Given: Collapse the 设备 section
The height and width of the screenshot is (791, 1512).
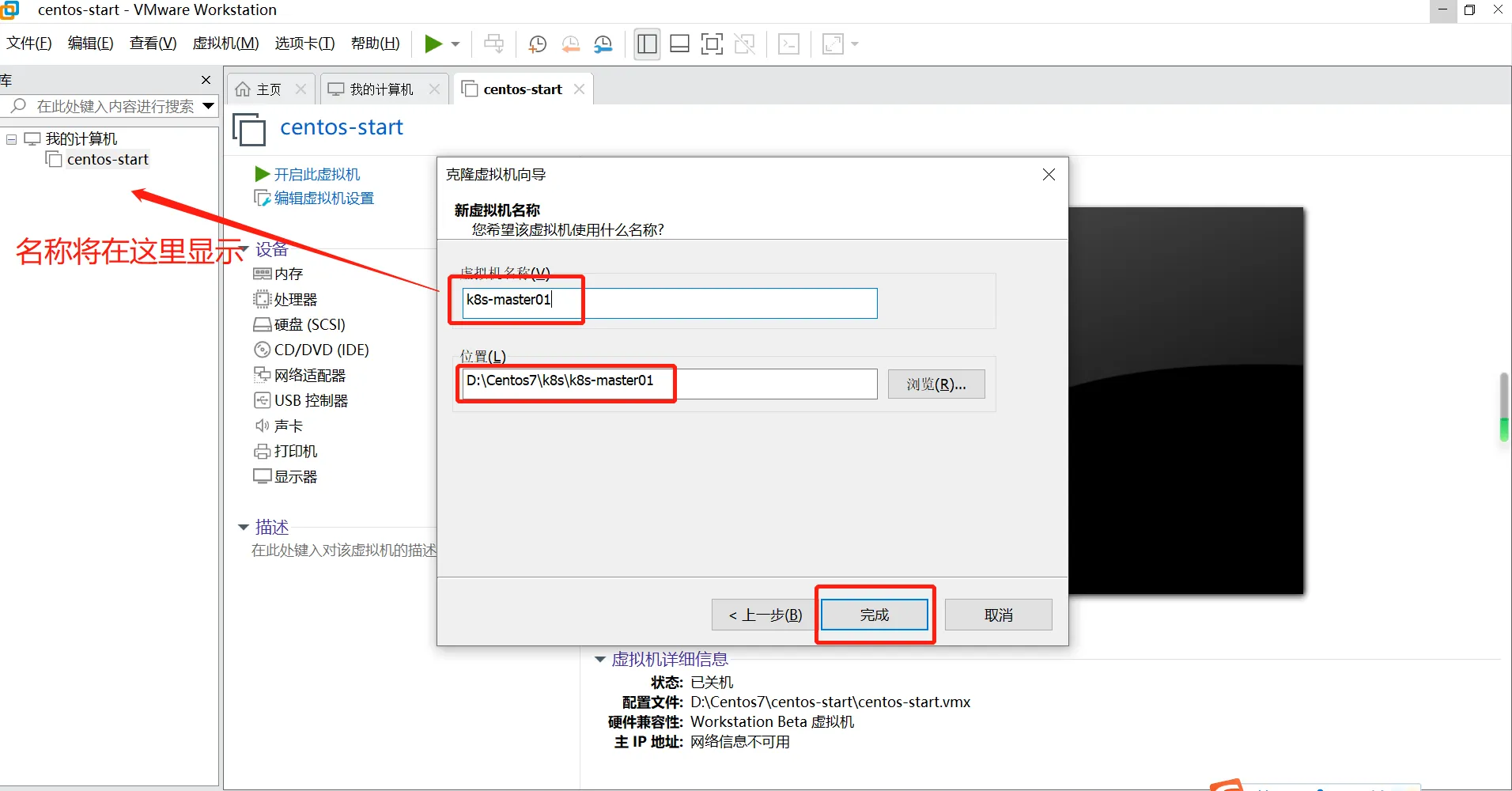Looking at the screenshot, I should pyautogui.click(x=244, y=250).
